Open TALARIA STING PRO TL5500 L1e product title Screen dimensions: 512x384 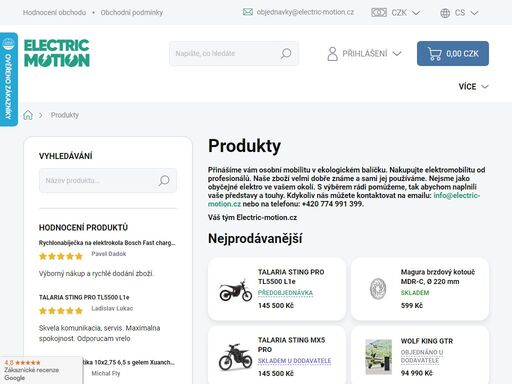point(291,277)
